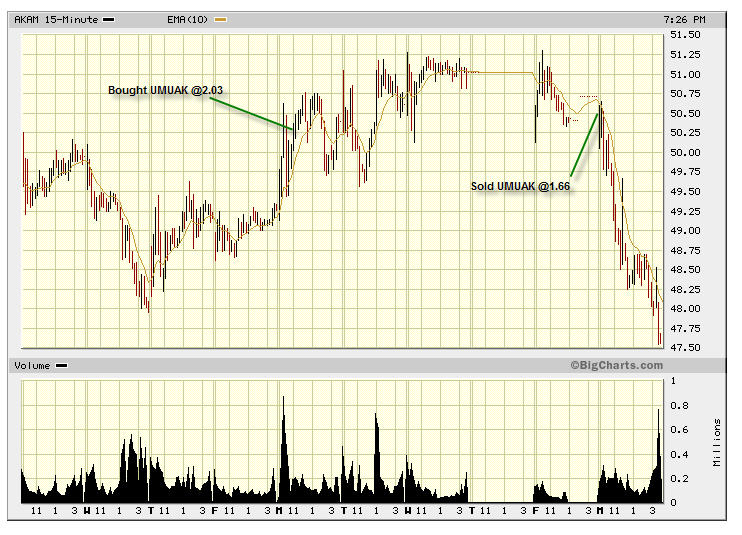Click the AKAM 15-Minute chart title
The height and width of the screenshot is (535, 742).
pyautogui.click(x=56, y=20)
